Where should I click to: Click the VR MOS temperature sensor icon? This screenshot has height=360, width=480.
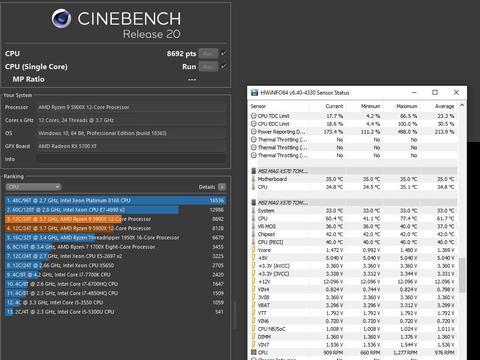(254, 226)
